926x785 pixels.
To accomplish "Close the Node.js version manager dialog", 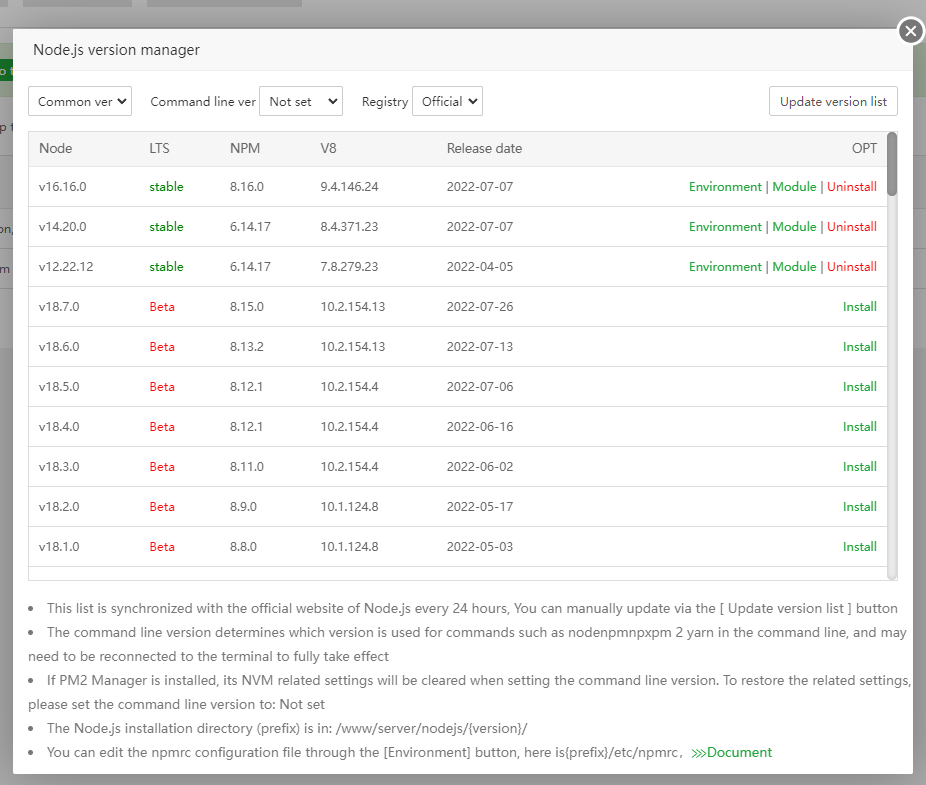I will (x=910, y=31).
